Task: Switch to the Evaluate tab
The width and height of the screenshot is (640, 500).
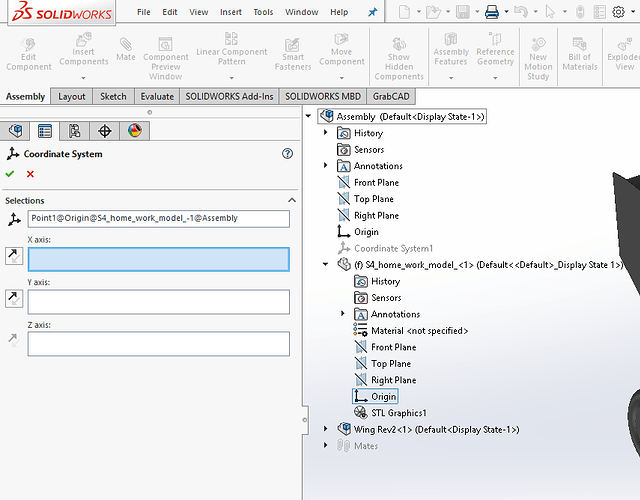Action: click(157, 97)
